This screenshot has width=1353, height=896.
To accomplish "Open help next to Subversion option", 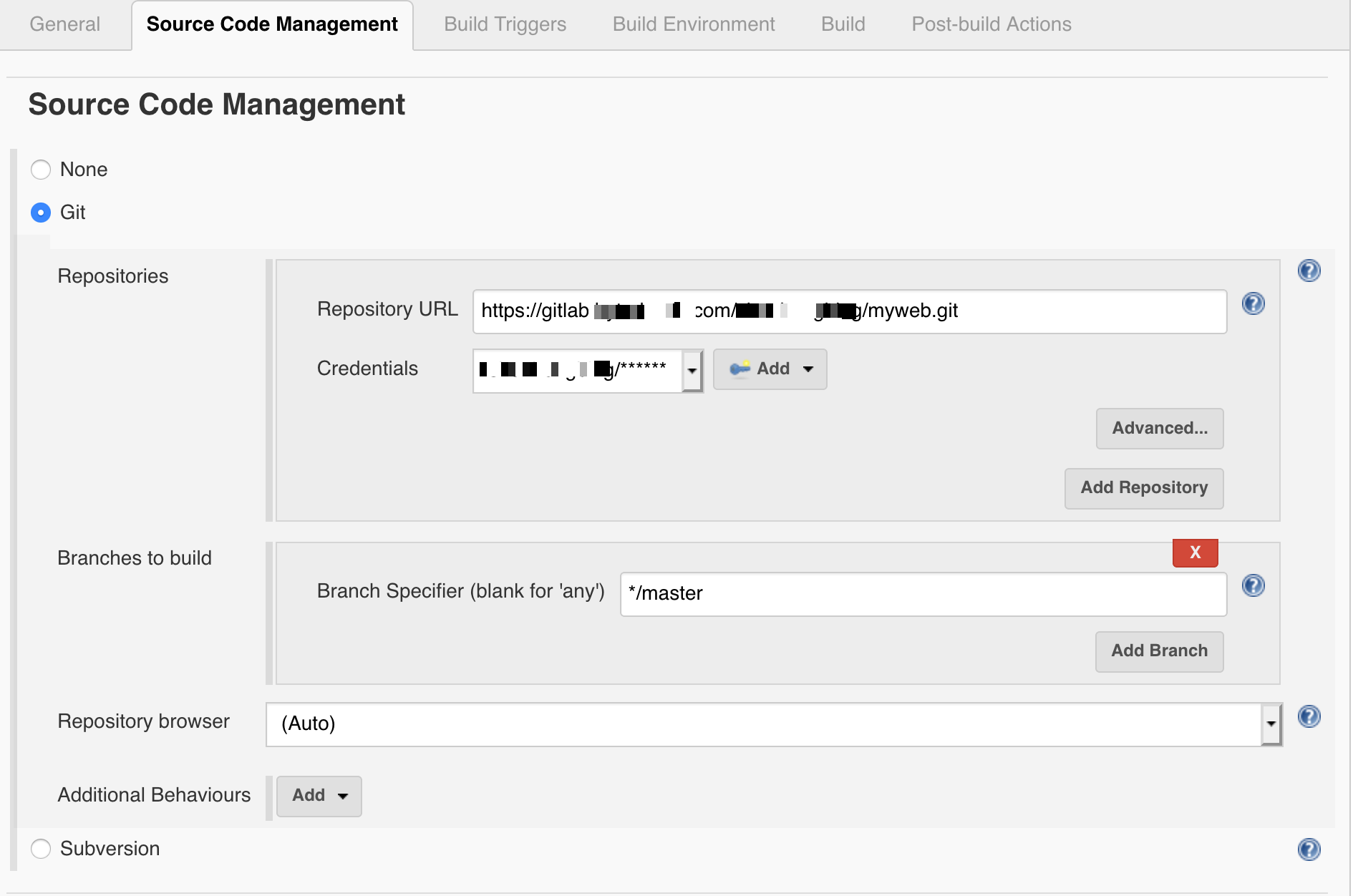I will (x=1309, y=849).
